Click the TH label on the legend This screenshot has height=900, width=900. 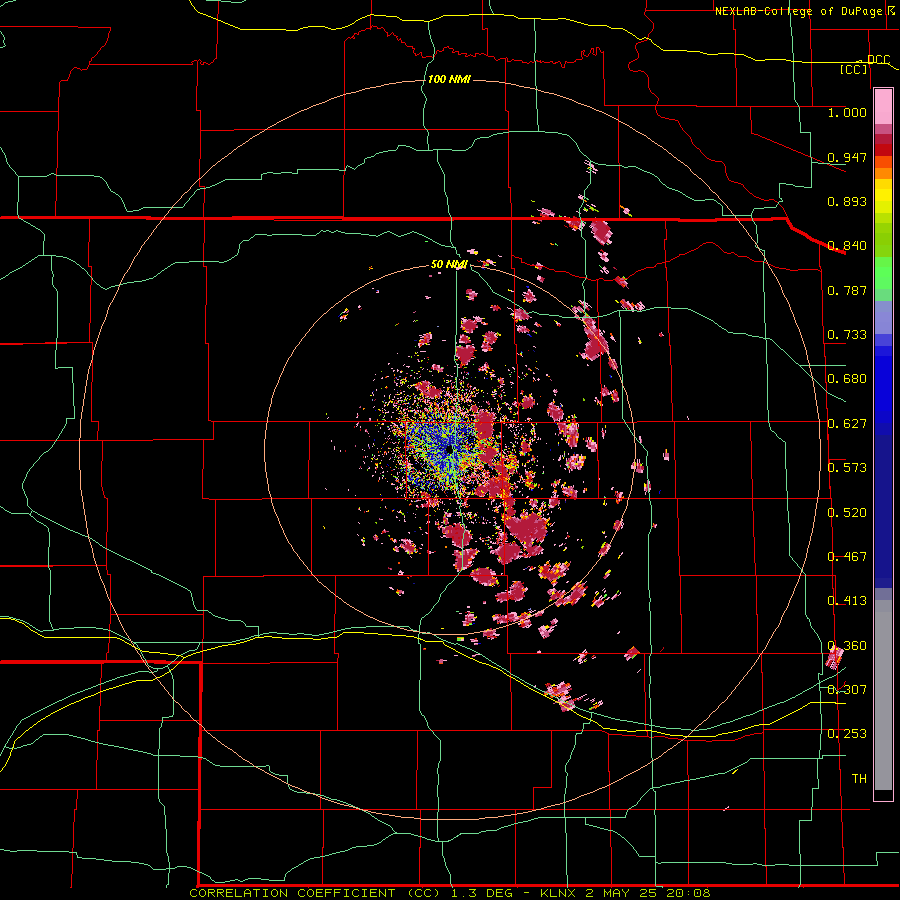(x=859, y=779)
